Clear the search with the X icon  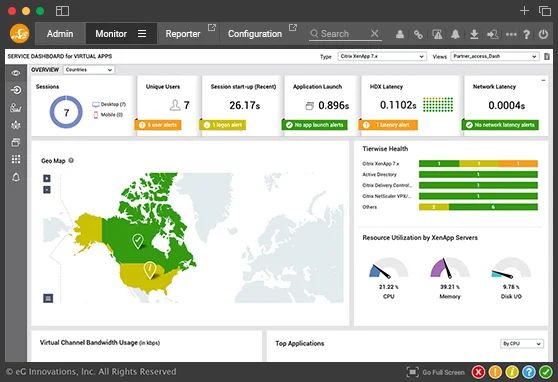[x=374, y=33]
